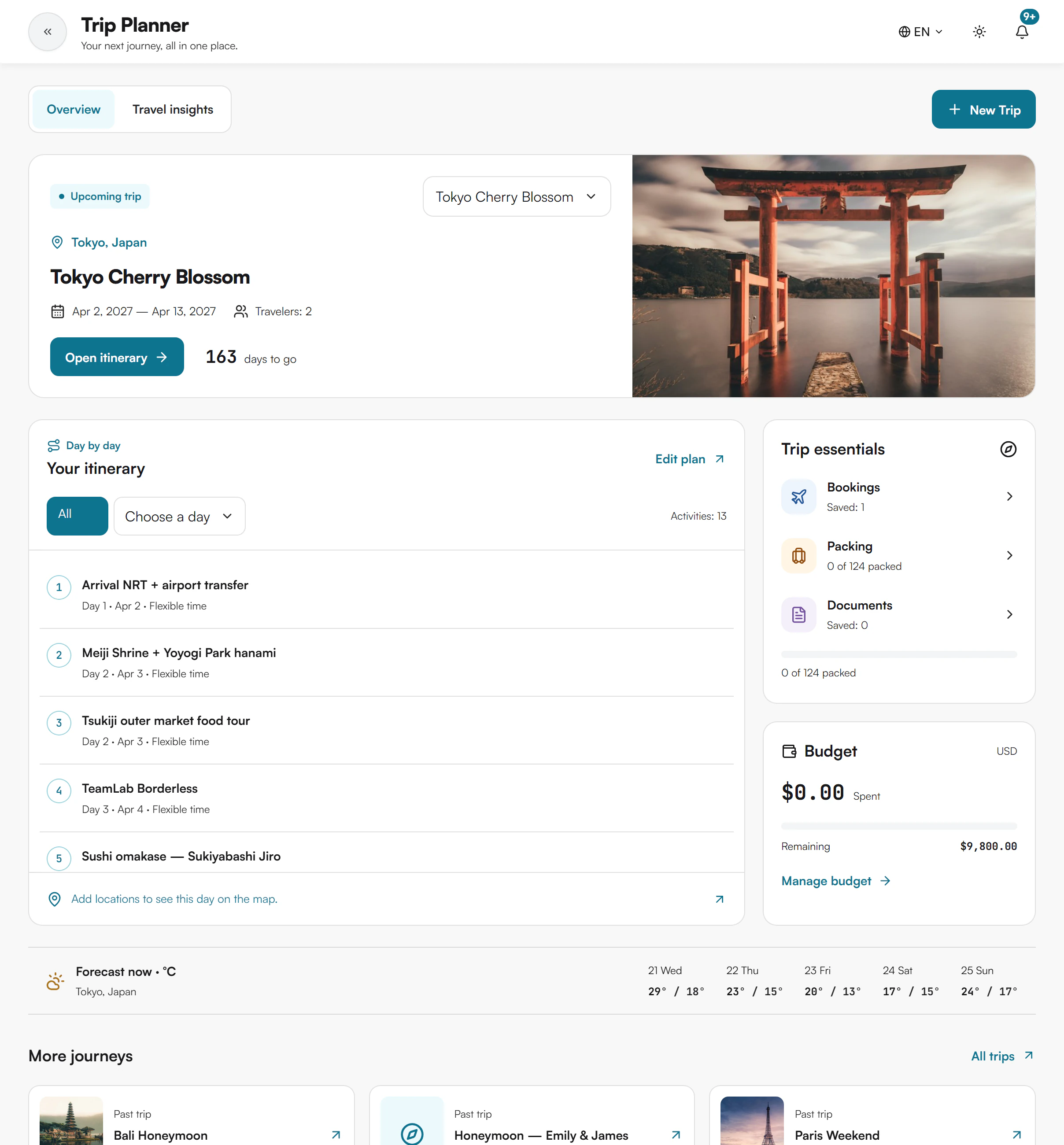Expand the Choose a day dropdown
This screenshot has height=1145, width=1064.
179,516
